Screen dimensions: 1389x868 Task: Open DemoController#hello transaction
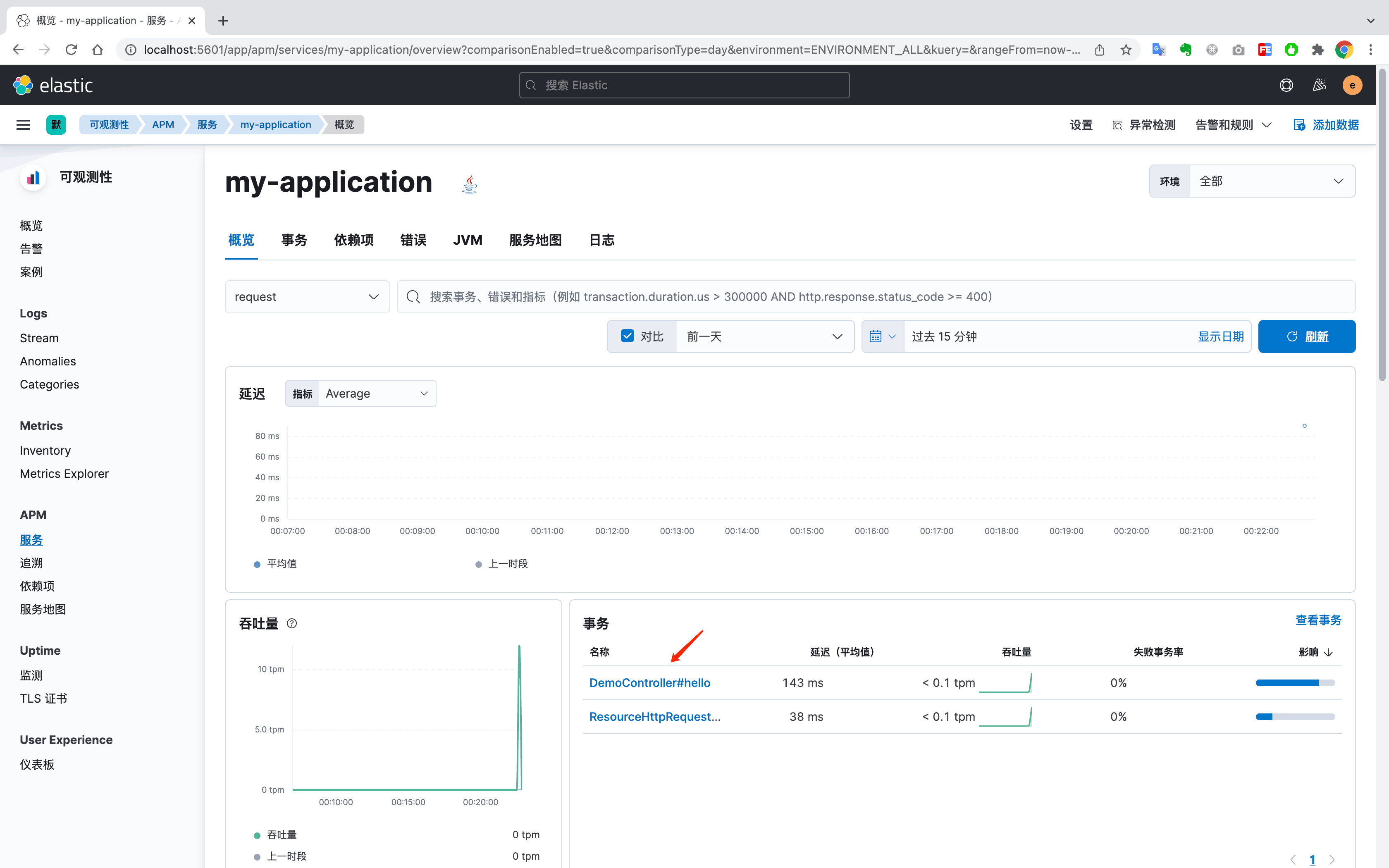650,683
